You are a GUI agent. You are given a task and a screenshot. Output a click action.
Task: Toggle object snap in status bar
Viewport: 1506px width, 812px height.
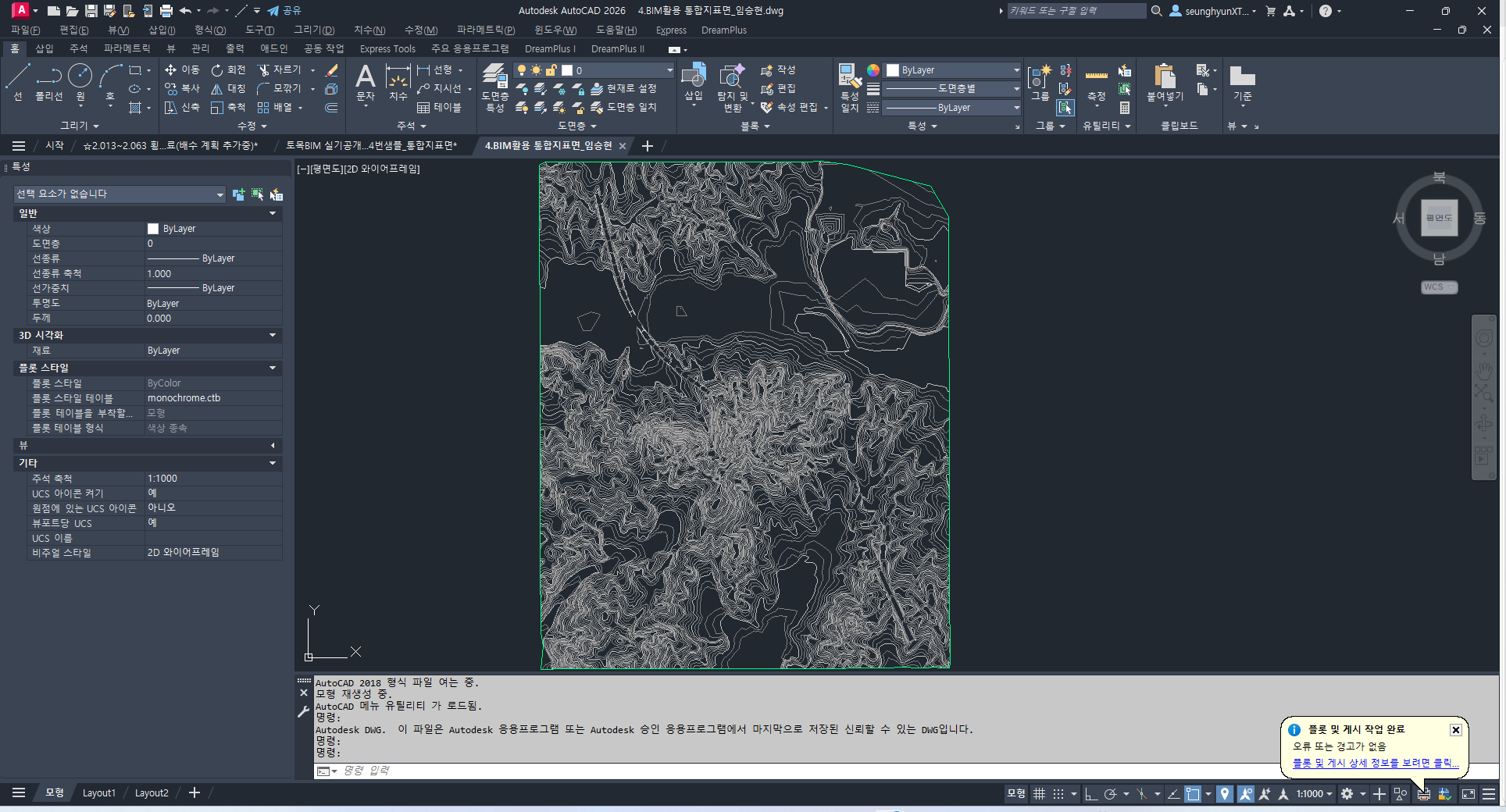coord(1193,794)
